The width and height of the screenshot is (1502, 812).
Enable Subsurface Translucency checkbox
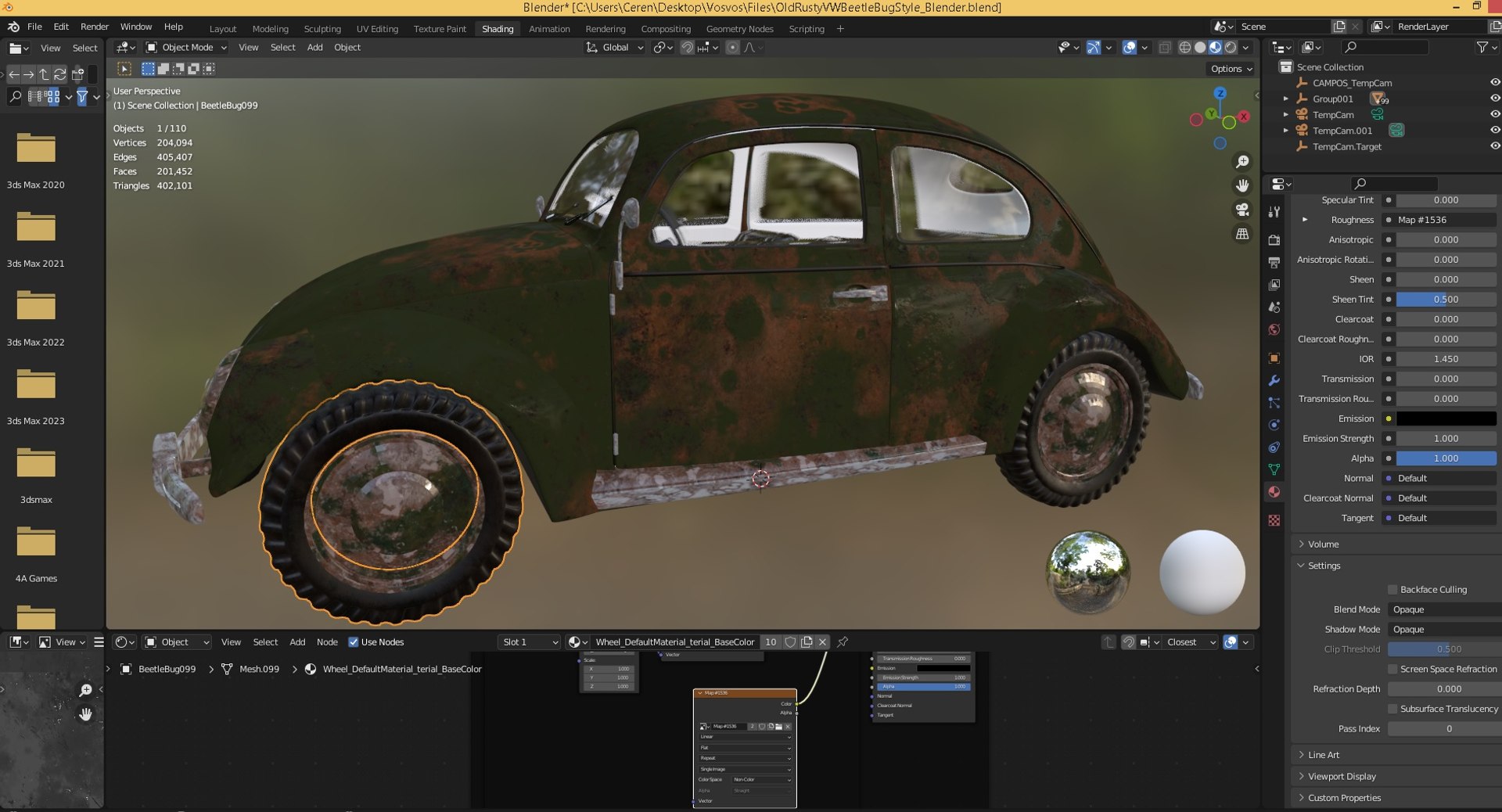(x=1392, y=710)
